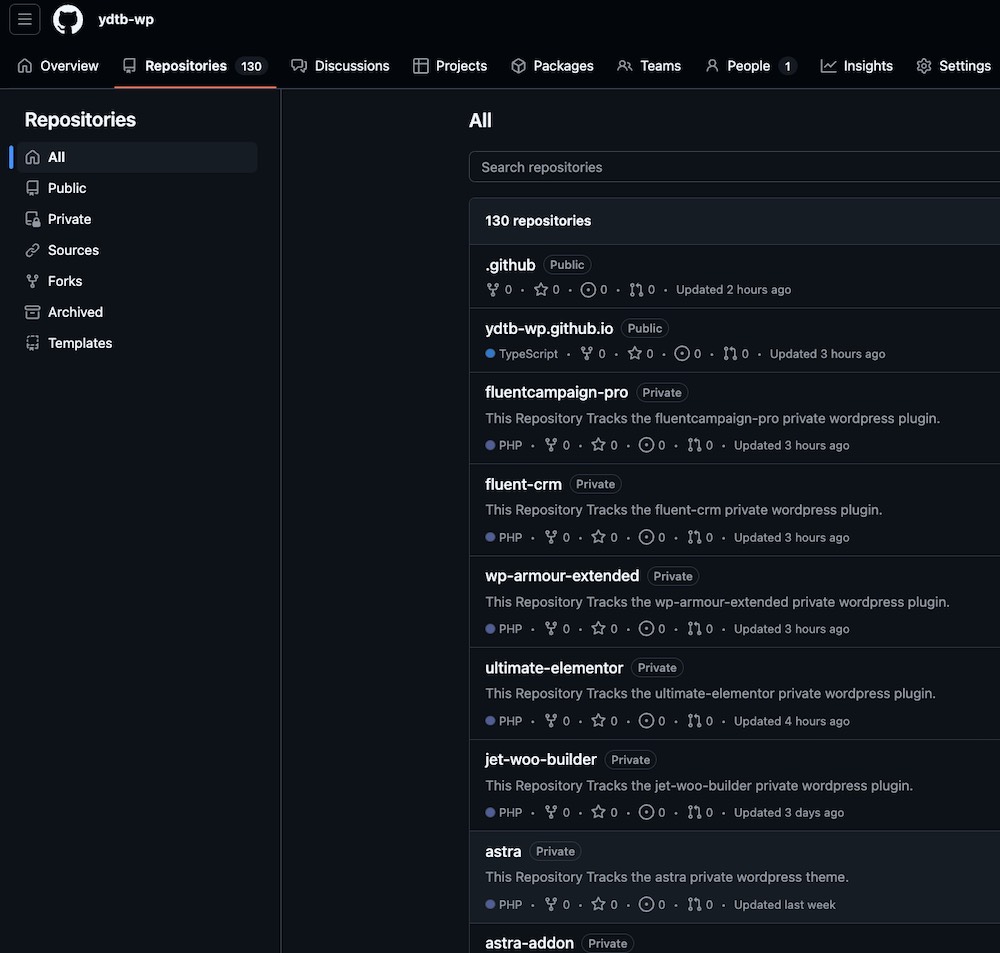Click 'Updated last week' text
The width and height of the screenshot is (1000, 953).
pos(784,905)
